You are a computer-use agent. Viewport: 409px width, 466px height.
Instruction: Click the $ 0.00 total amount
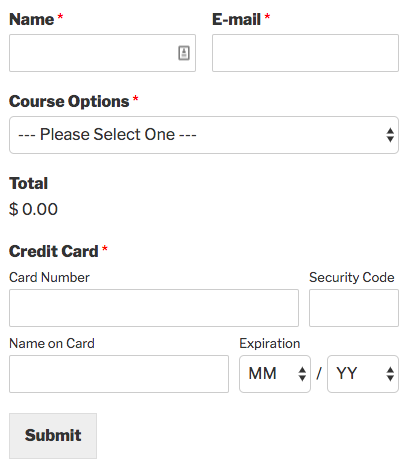(x=33, y=209)
